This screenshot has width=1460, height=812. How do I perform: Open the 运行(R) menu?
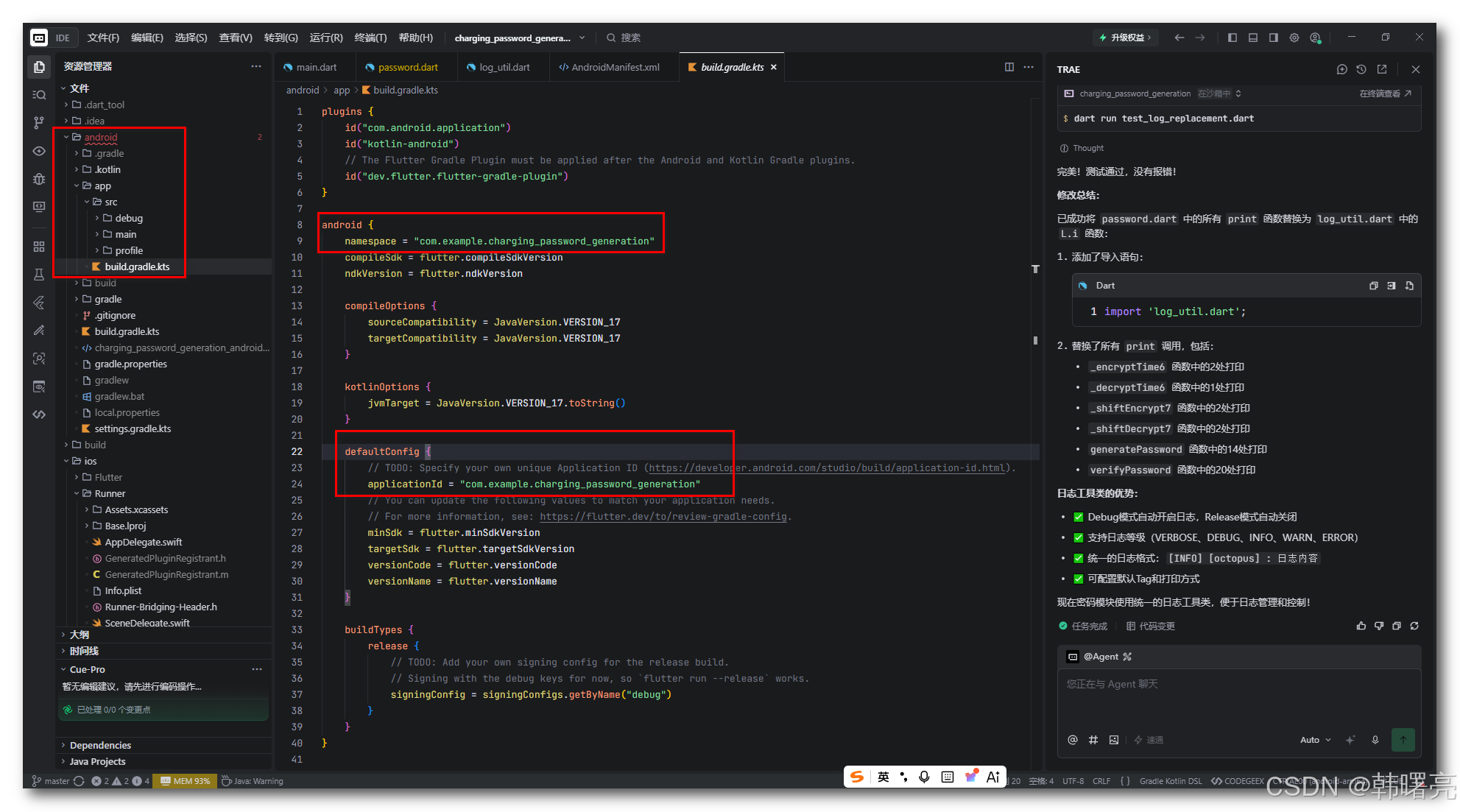point(326,38)
